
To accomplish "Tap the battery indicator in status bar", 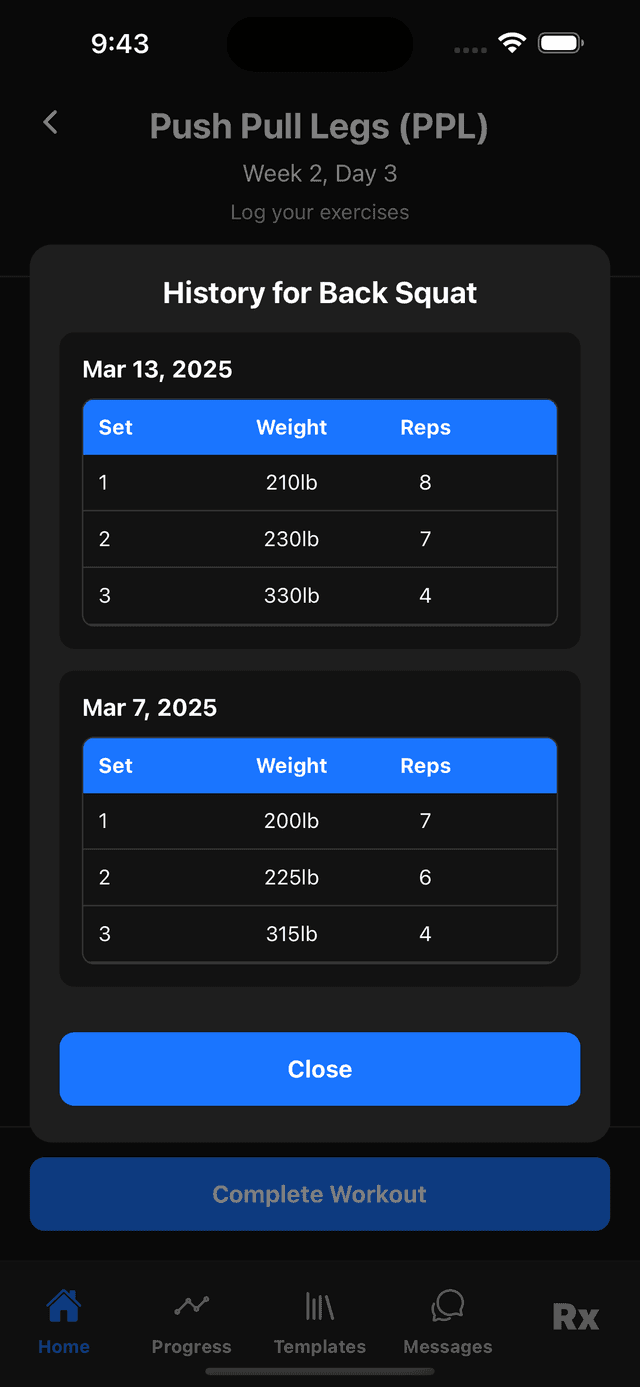I will tap(560, 43).
